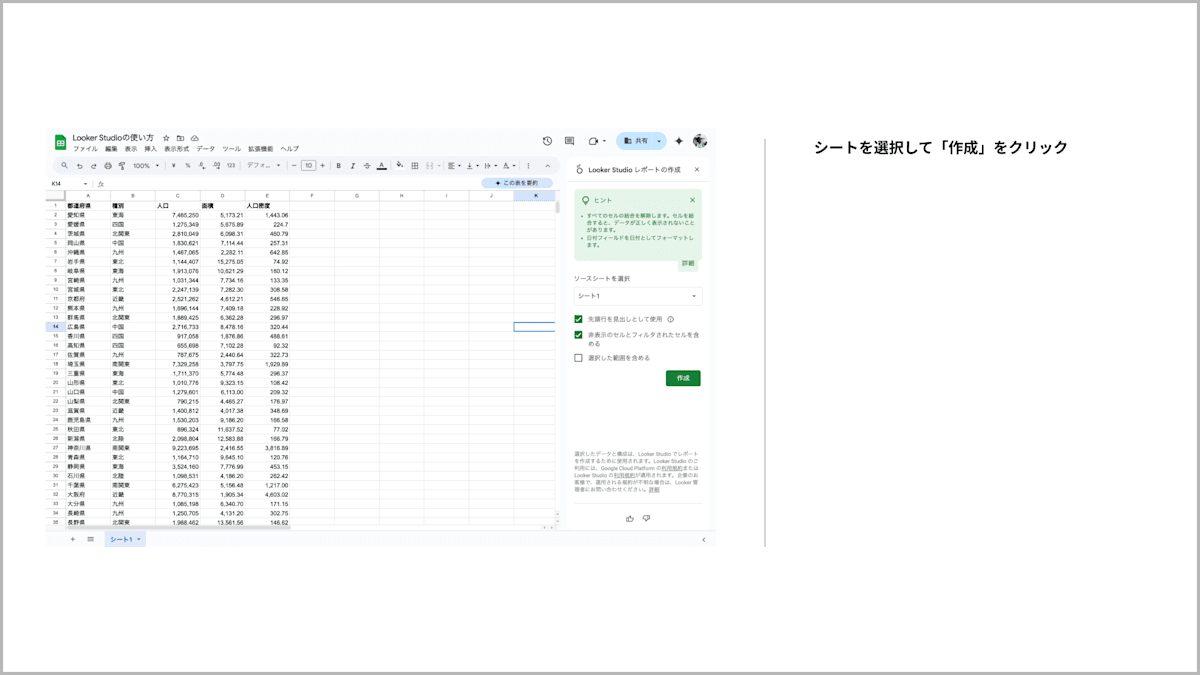Open the データ menu
1200x675 pixels.
coord(205,149)
